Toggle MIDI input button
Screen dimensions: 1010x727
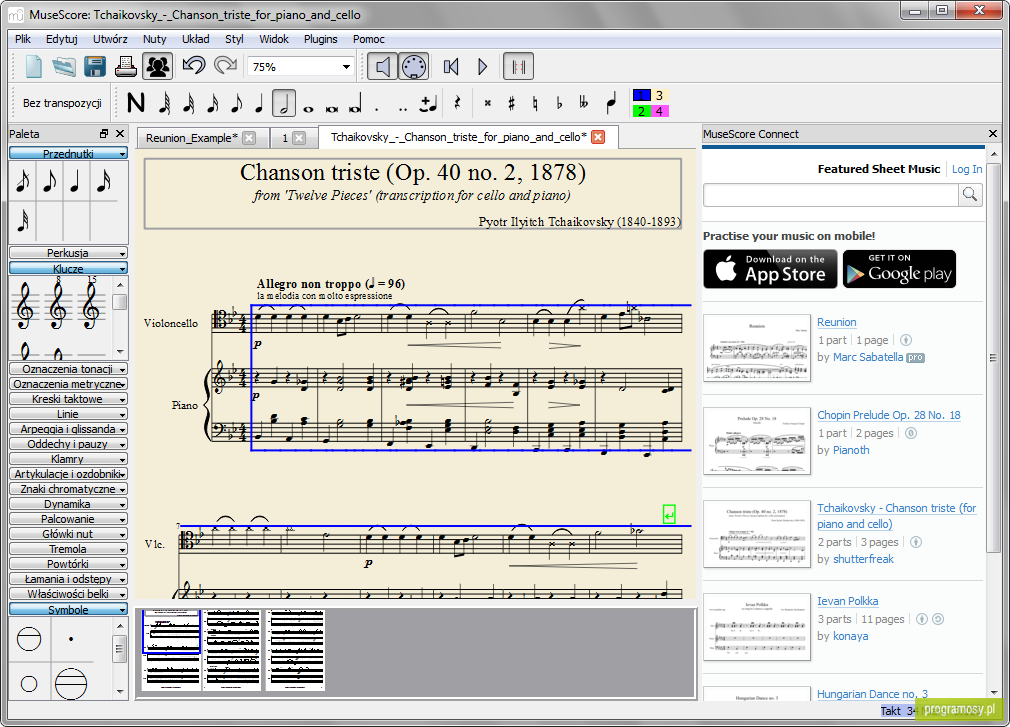tap(414, 66)
